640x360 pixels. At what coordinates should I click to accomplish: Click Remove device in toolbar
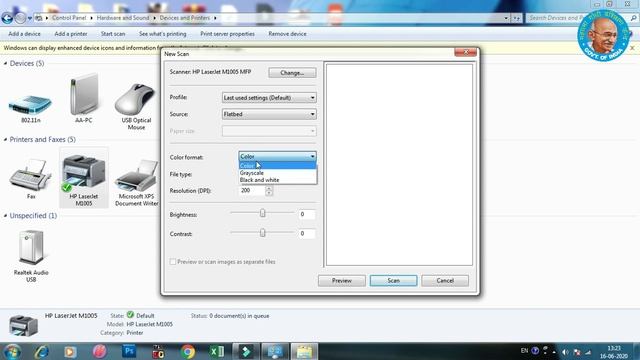point(287,34)
